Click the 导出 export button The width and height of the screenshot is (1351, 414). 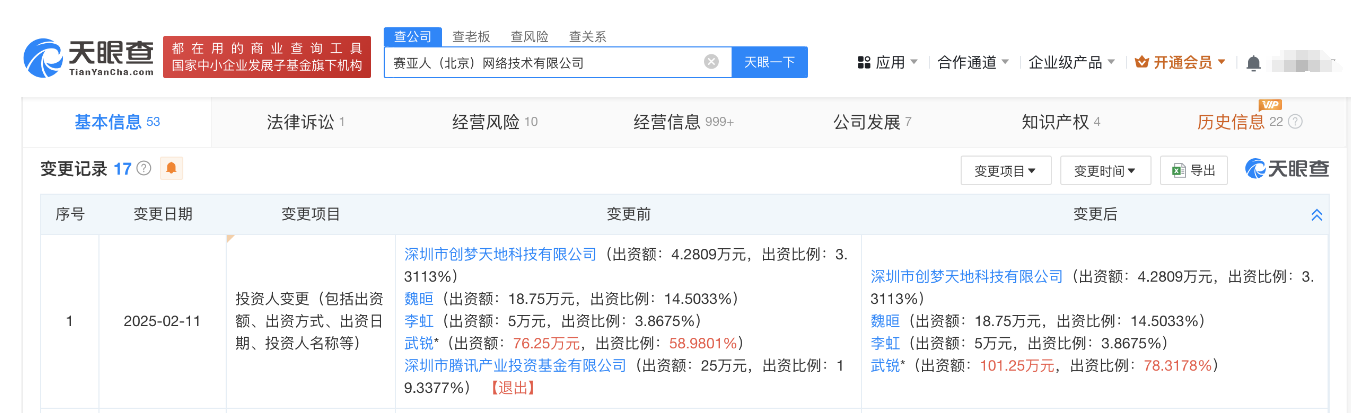click(1194, 171)
